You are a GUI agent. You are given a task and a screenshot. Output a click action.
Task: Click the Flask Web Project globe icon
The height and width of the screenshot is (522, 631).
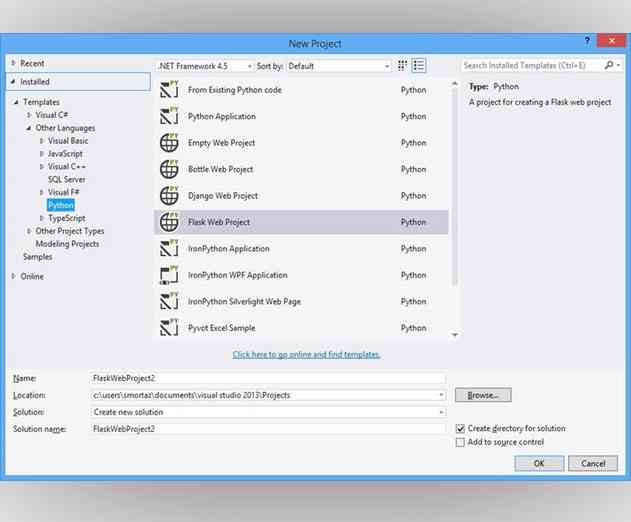click(169, 222)
